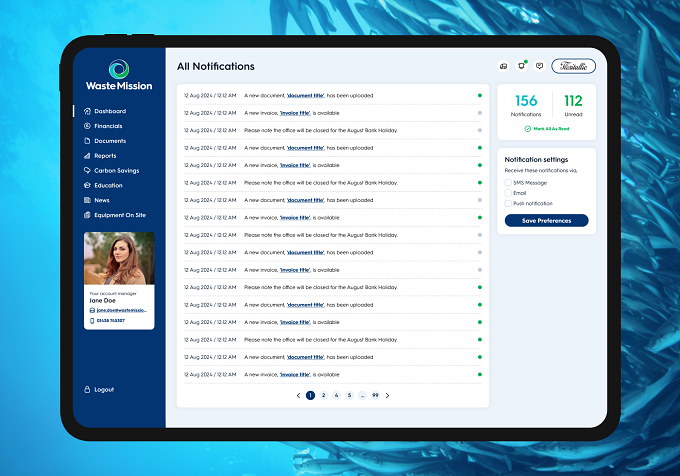Image resolution: width=680 pixels, height=476 pixels.
Task: Open Financials via its coin icon
Action: tap(87, 126)
